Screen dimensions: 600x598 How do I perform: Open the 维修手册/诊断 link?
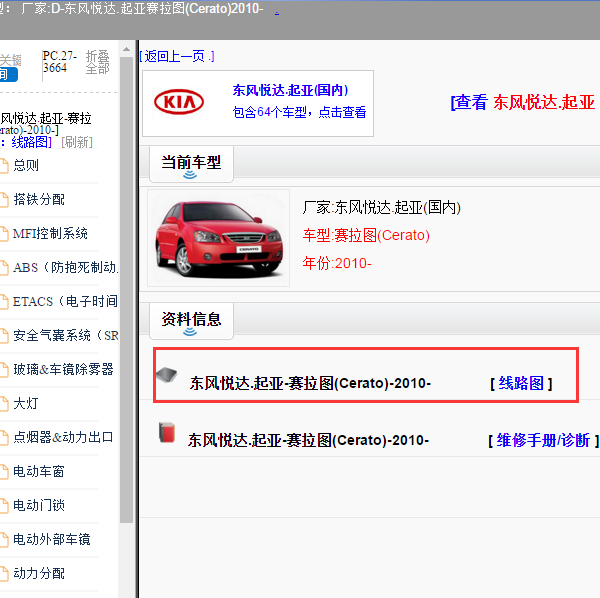point(543,440)
